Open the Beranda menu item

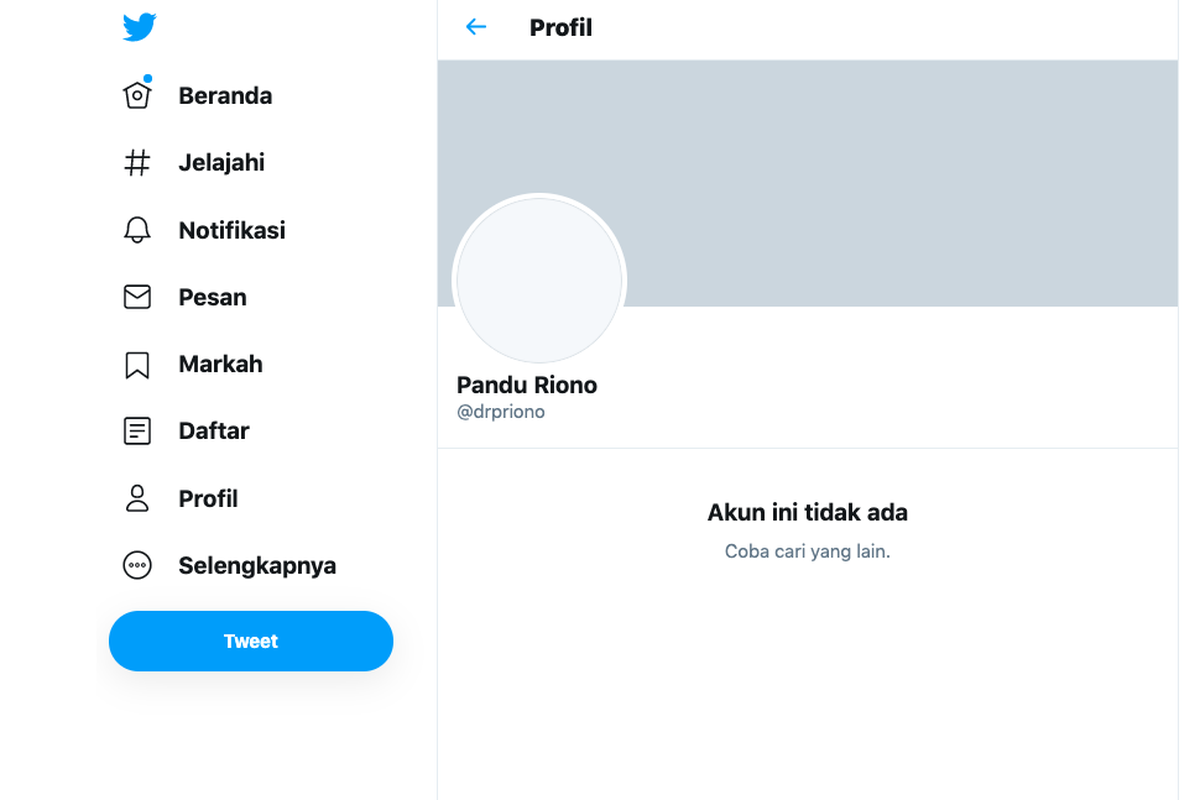(225, 96)
